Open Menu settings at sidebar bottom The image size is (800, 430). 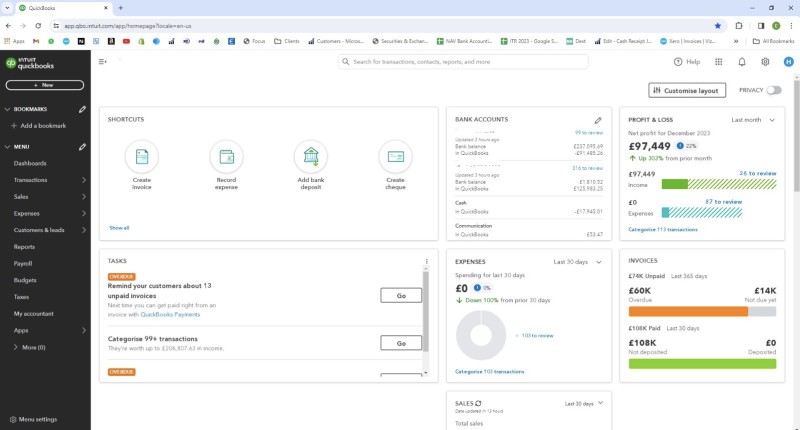pyautogui.click(x=34, y=419)
